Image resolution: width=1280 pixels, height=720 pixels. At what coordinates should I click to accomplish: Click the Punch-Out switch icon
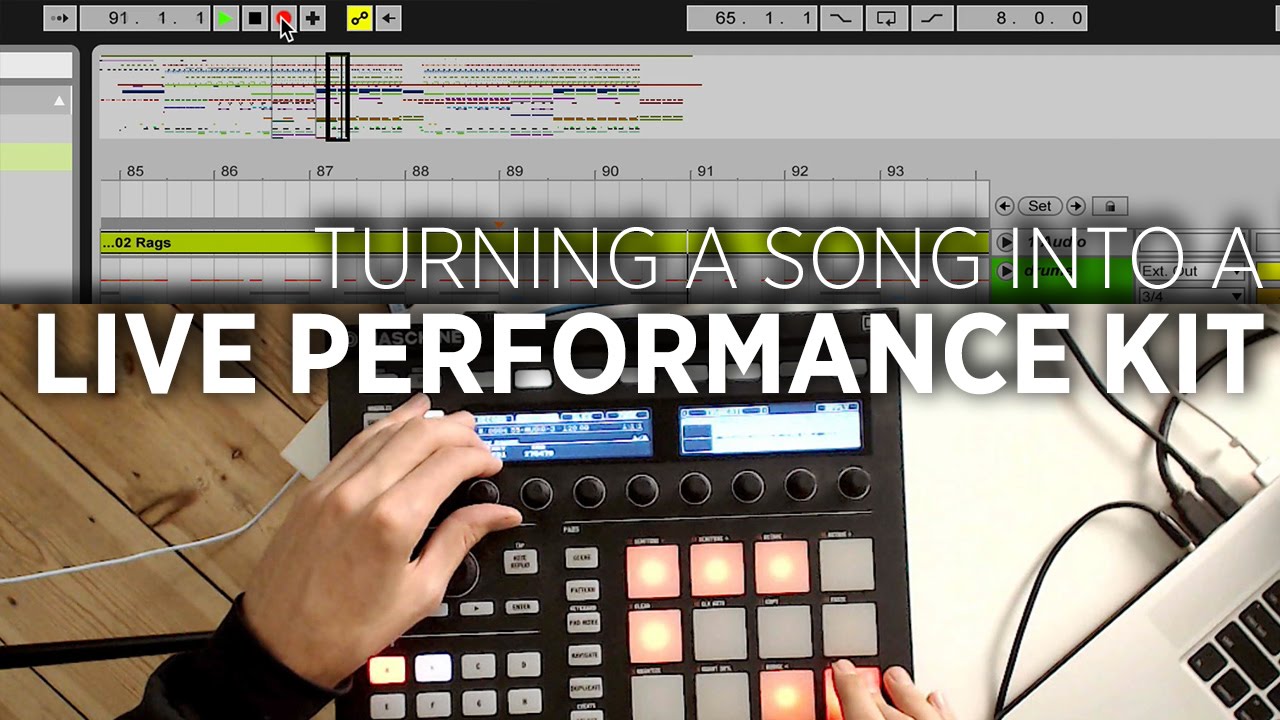point(931,18)
